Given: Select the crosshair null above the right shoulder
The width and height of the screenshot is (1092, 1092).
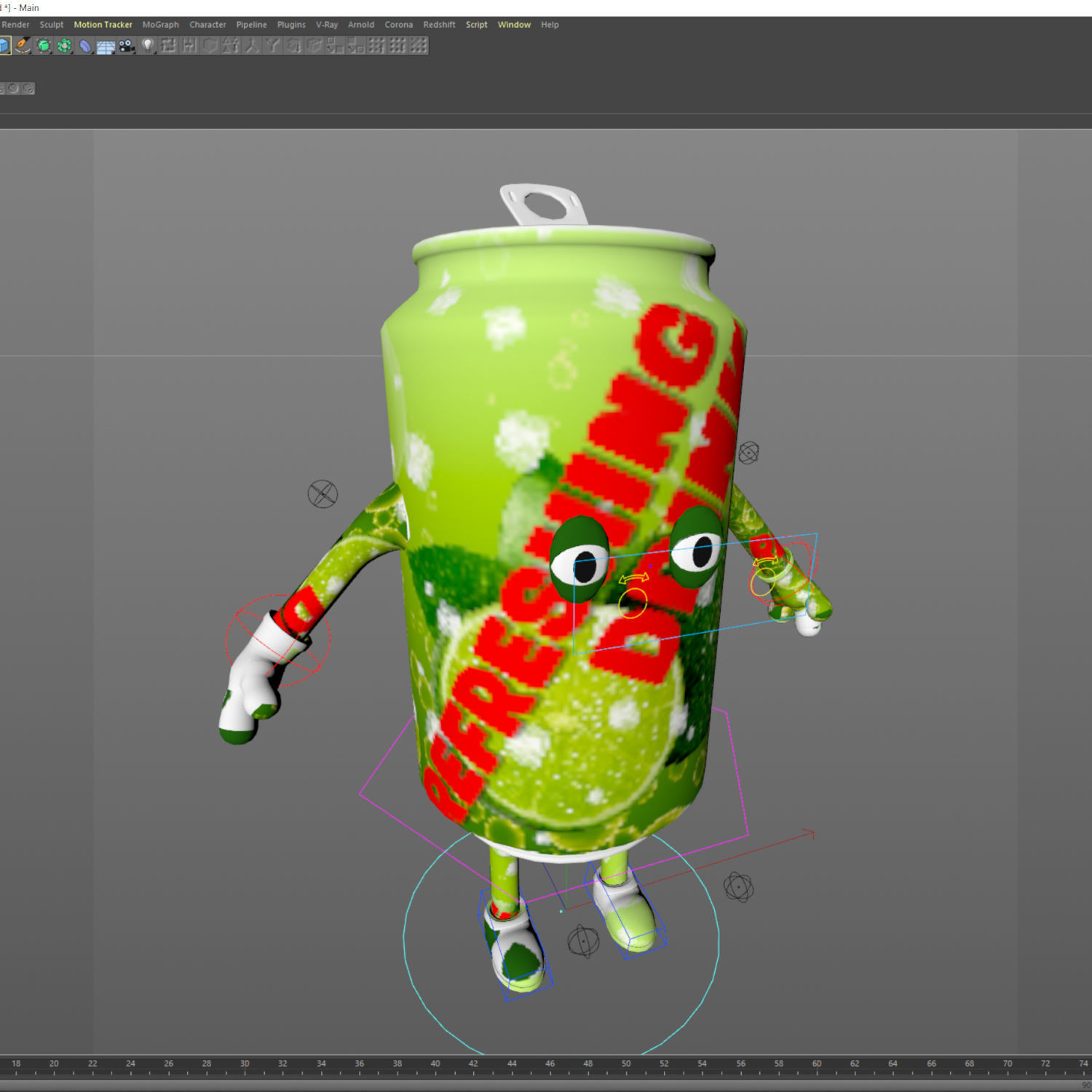Looking at the screenshot, I should [748, 453].
